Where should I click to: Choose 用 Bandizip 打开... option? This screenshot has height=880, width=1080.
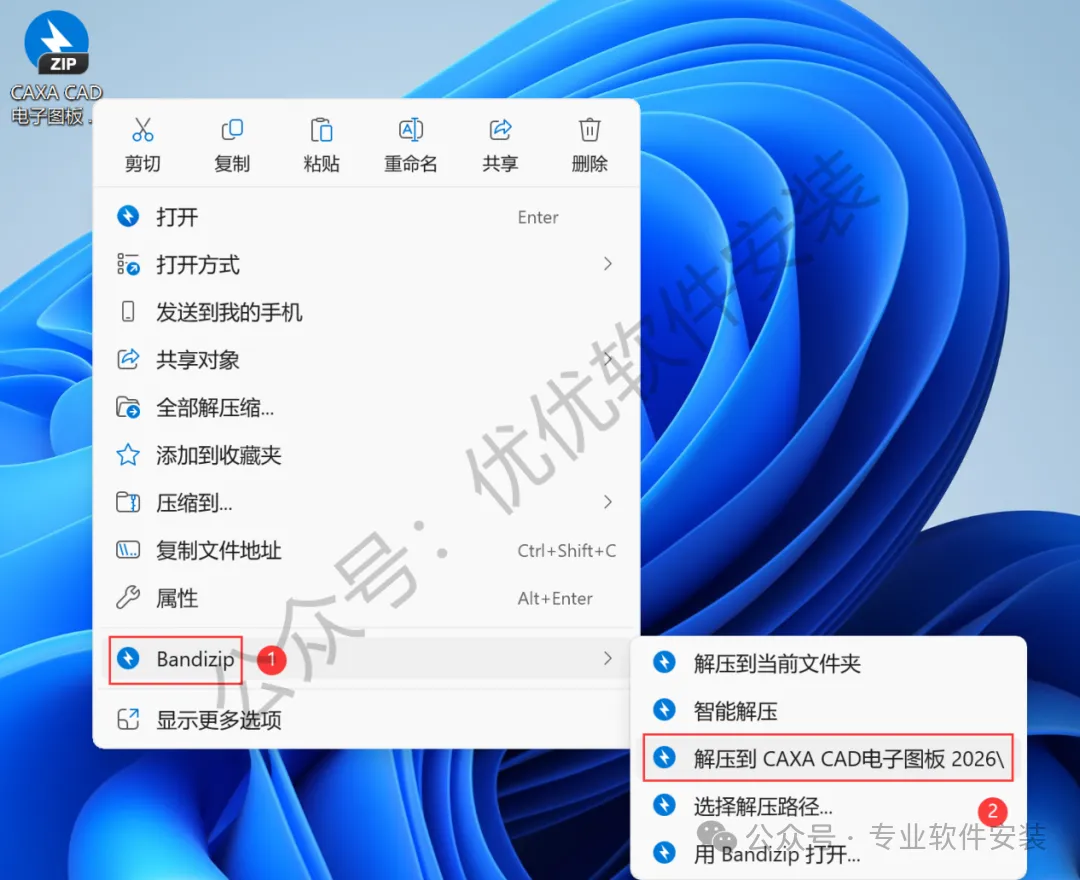(x=829, y=854)
